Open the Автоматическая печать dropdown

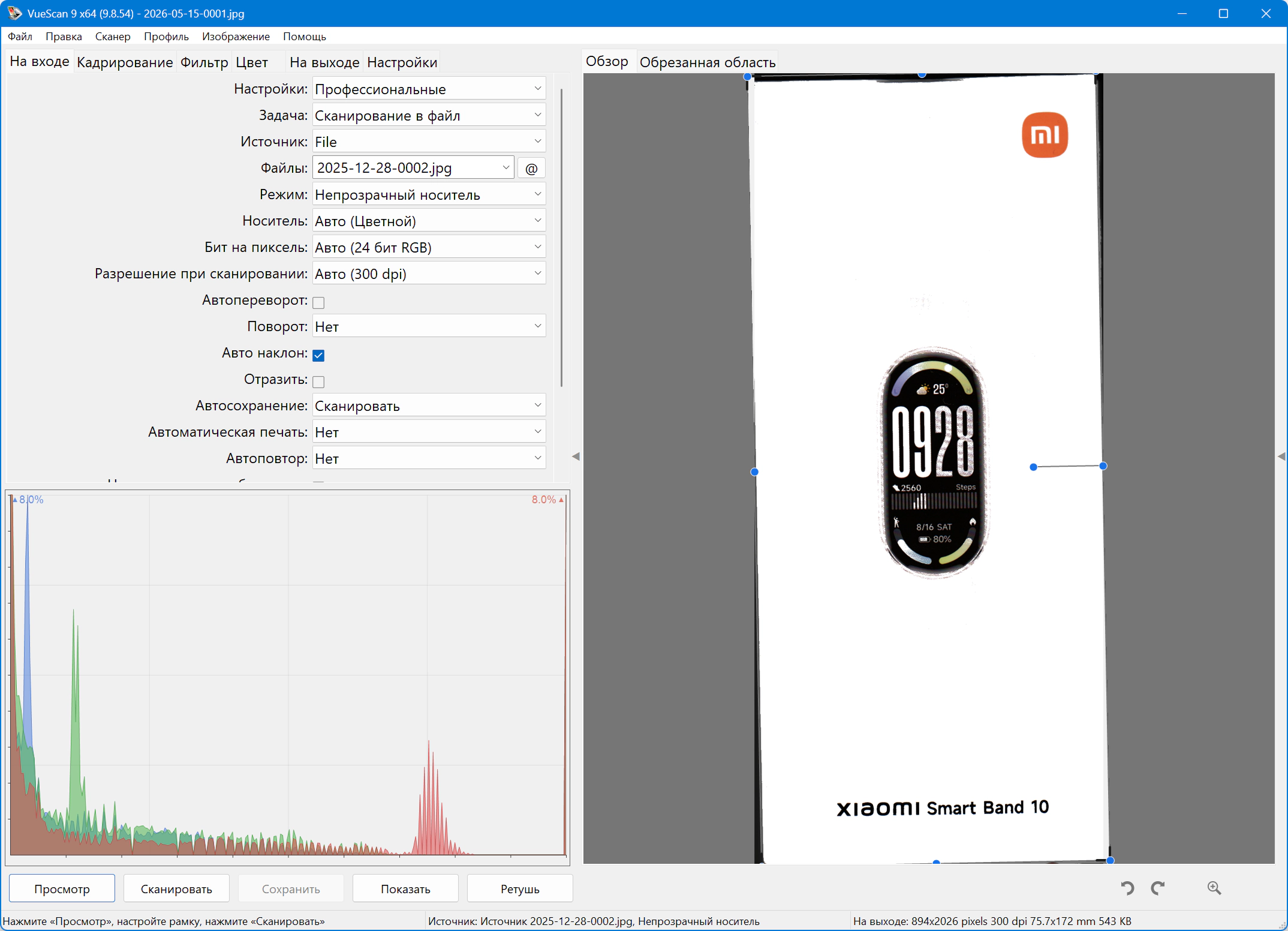coord(429,432)
